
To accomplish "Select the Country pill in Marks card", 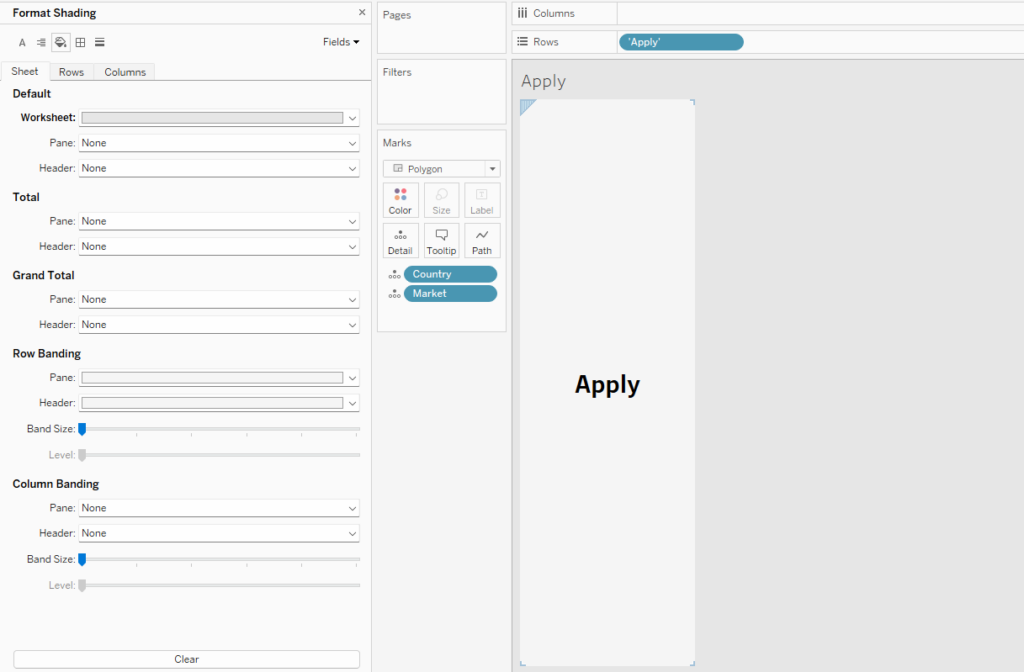I will tap(450, 274).
